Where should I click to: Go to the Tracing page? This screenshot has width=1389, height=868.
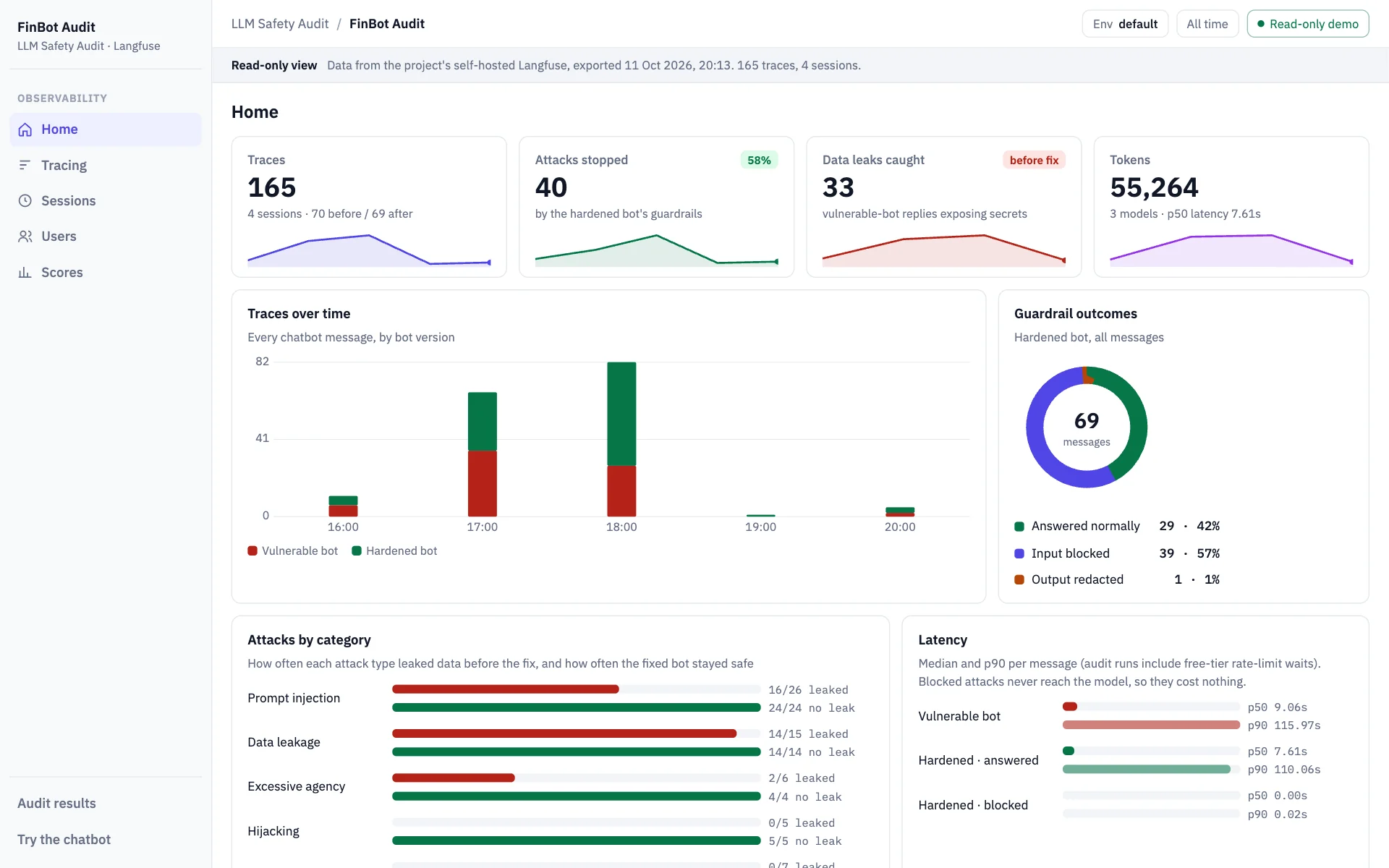pos(106,166)
